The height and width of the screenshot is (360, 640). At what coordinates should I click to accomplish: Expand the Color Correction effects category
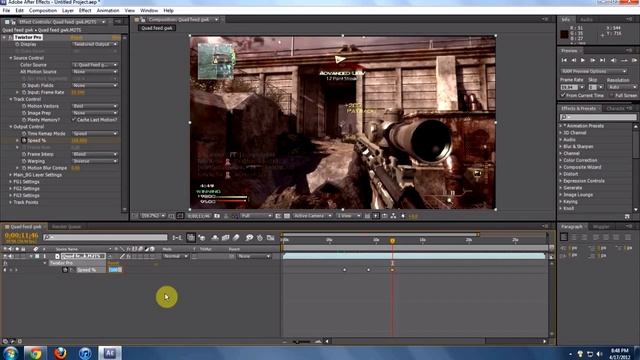pos(561,160)
